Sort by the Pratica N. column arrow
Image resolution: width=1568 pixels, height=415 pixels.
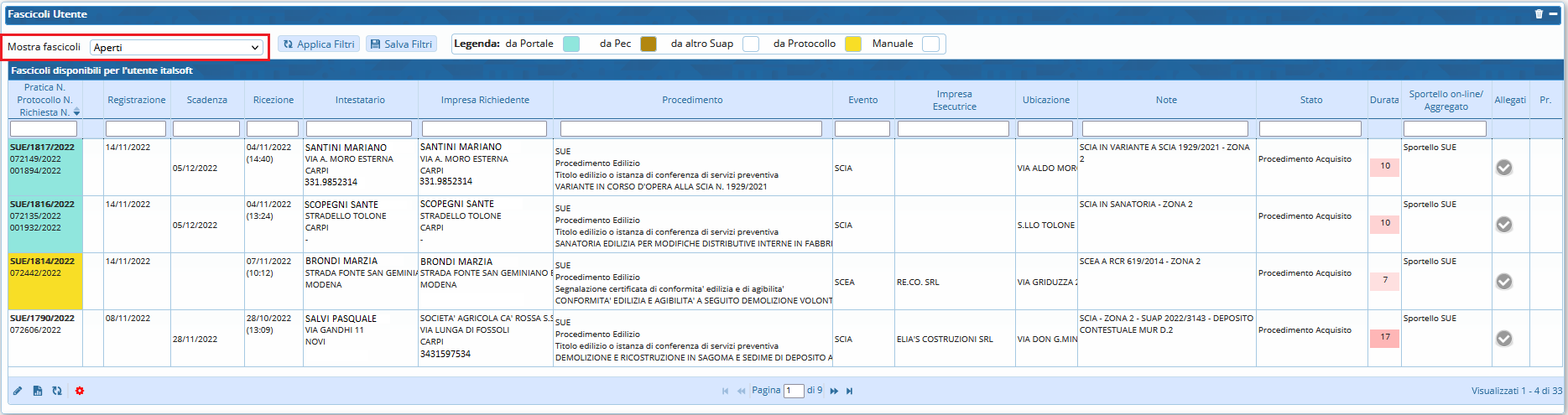point(77,112)
